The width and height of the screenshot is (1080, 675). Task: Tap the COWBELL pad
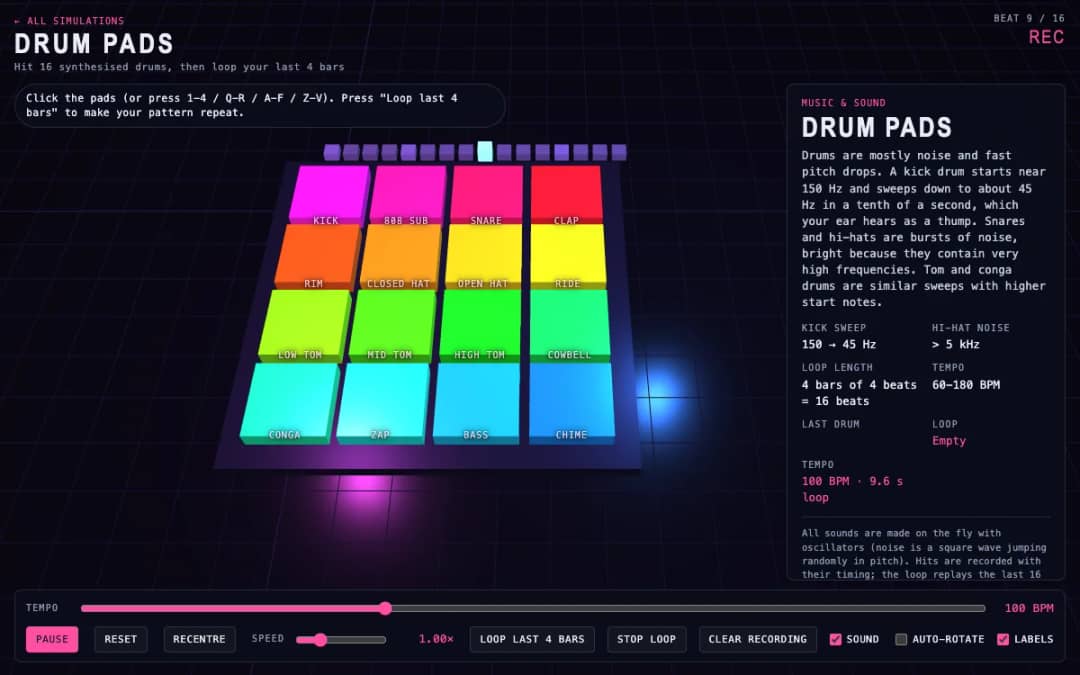tap(569, 325)
